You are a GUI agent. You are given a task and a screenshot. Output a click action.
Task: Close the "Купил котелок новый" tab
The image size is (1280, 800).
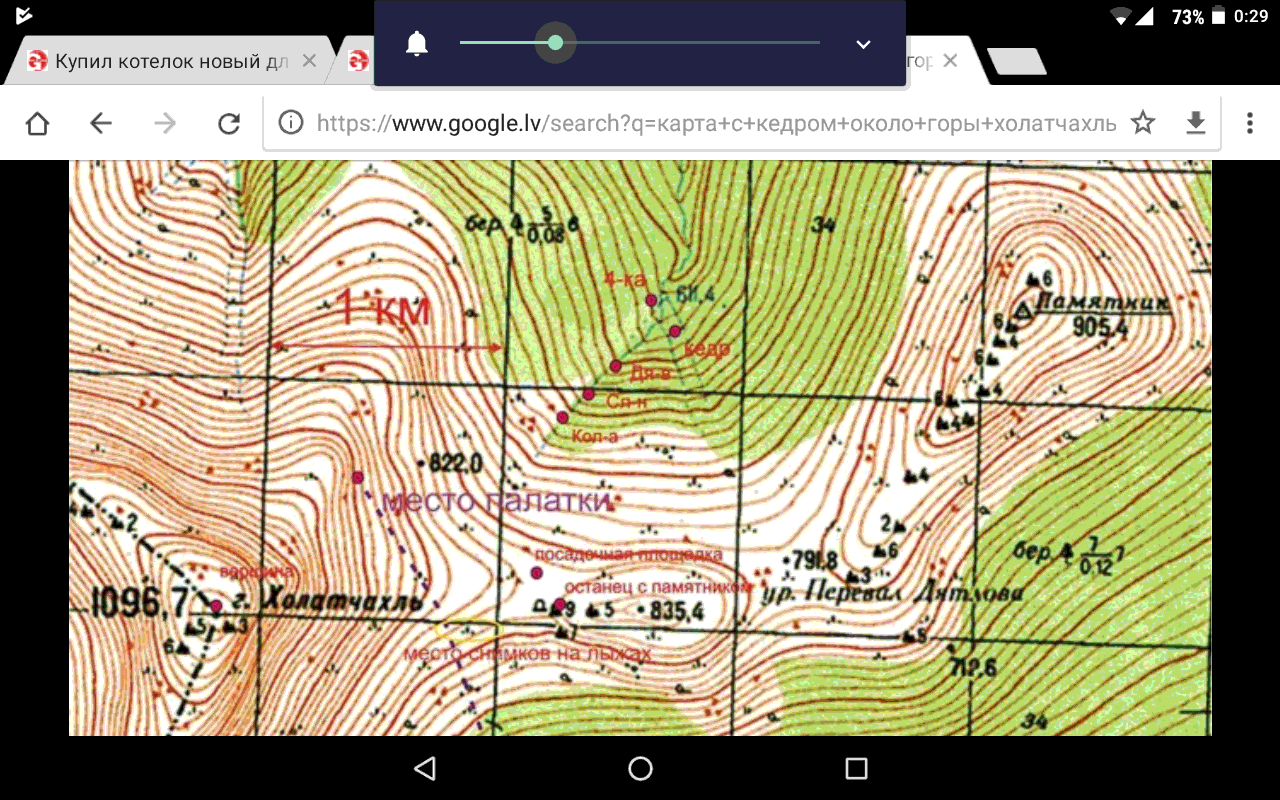coord(309,61)
